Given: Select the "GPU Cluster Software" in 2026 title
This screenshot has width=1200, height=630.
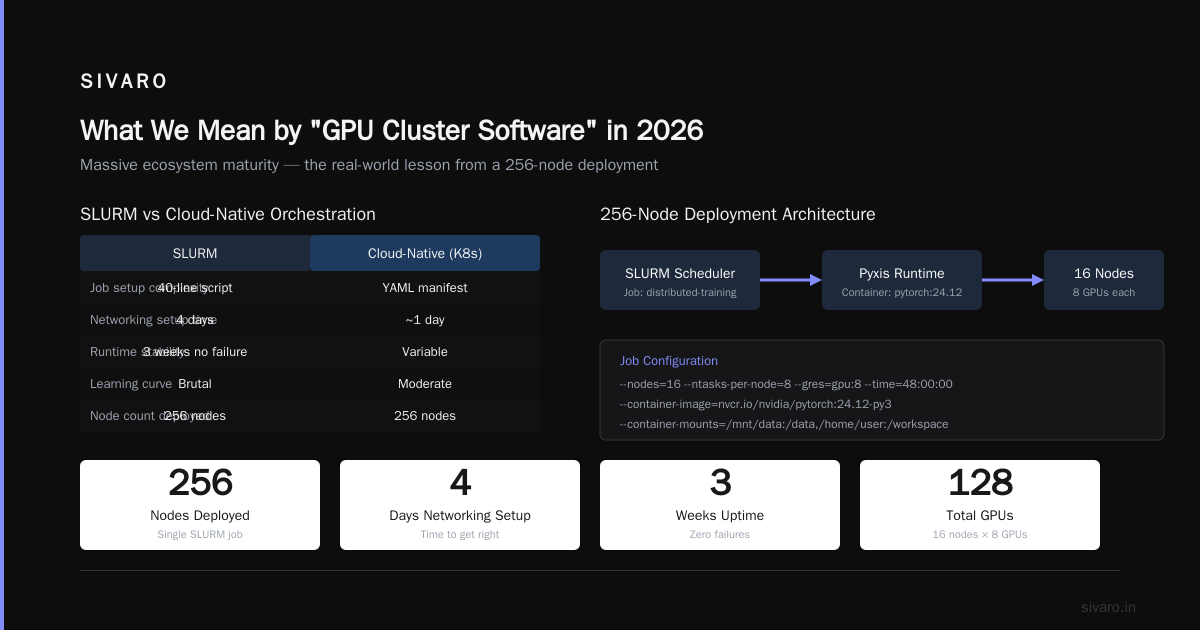Looking at the screenshot, I should click(x=391, y=131).
